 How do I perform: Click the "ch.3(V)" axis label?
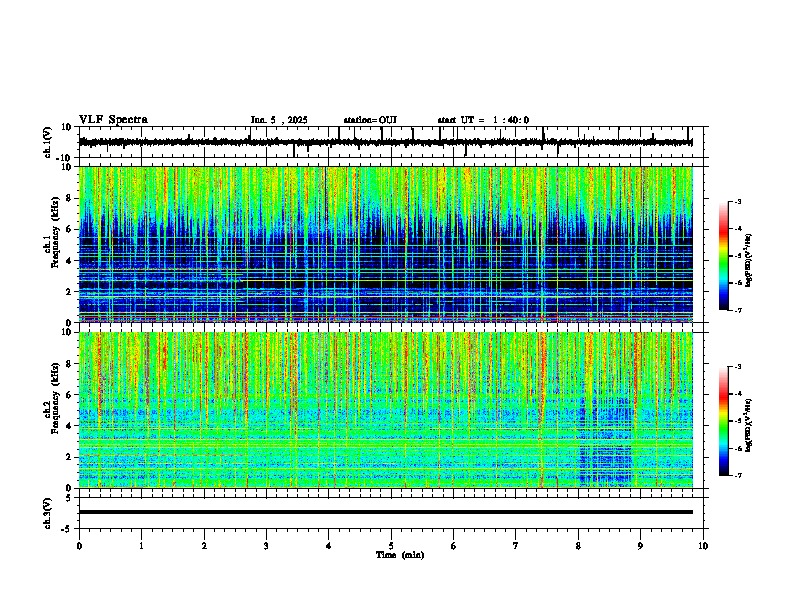click(47, 513)
